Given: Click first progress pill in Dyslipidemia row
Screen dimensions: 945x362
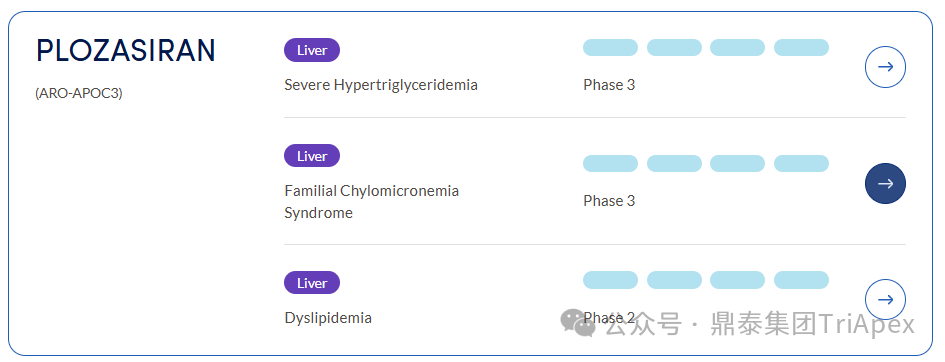Looking at the screenshot, I should [x=610, y=280].
